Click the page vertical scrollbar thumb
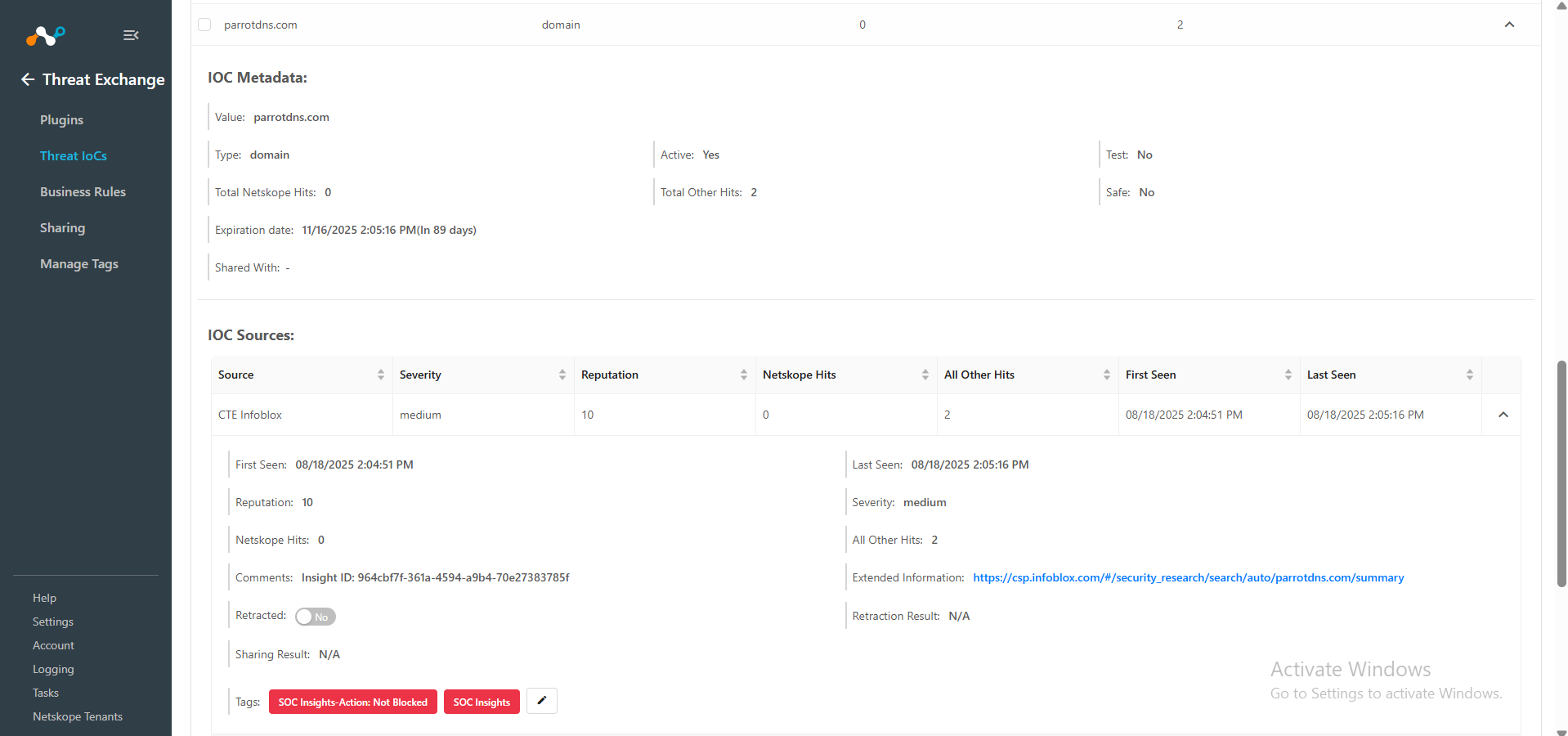Image resolution: width=1568 pixels, height=736 pixels. click(x=1561, y=473)
